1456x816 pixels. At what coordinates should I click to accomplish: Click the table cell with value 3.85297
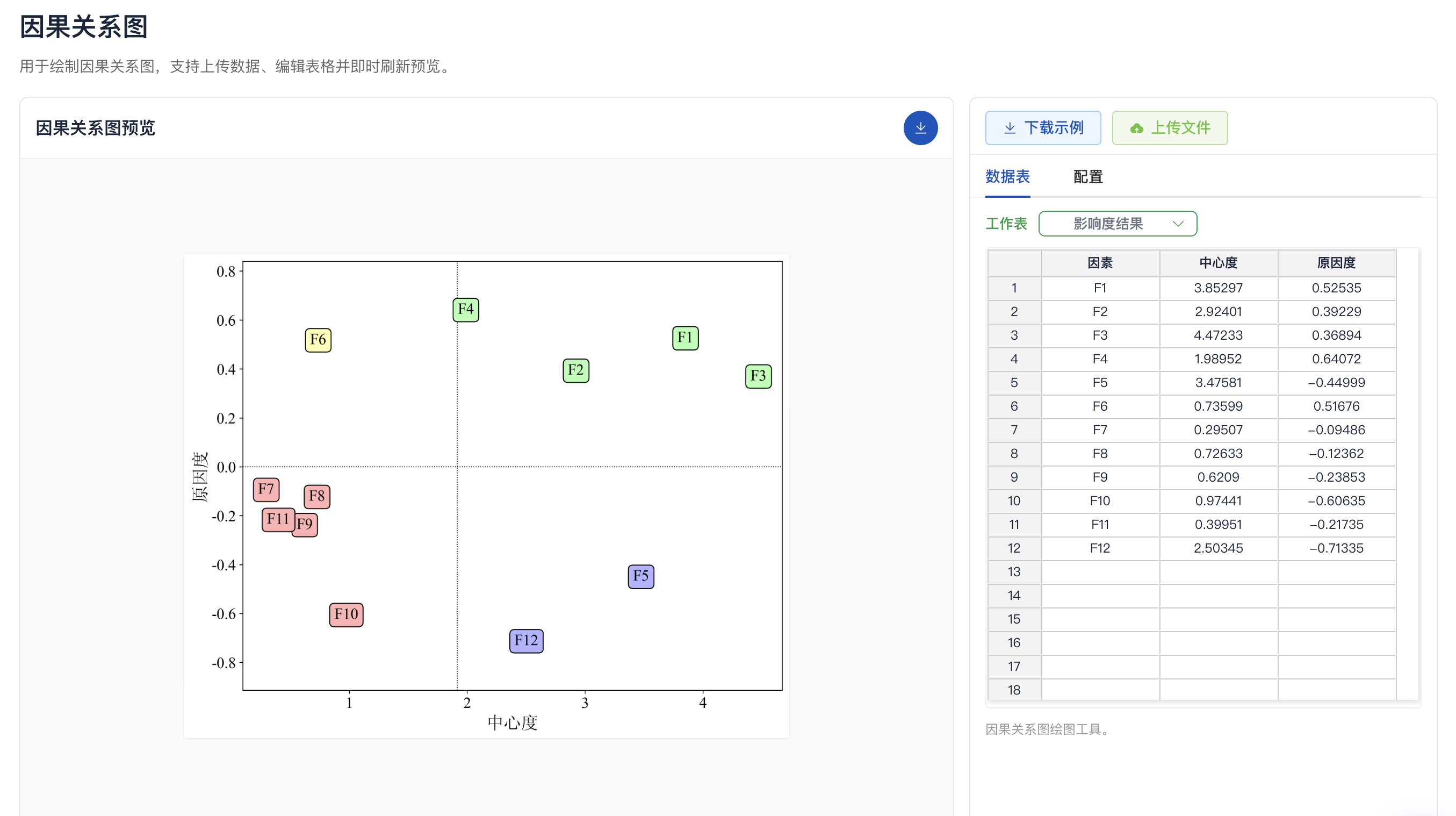1218,288
